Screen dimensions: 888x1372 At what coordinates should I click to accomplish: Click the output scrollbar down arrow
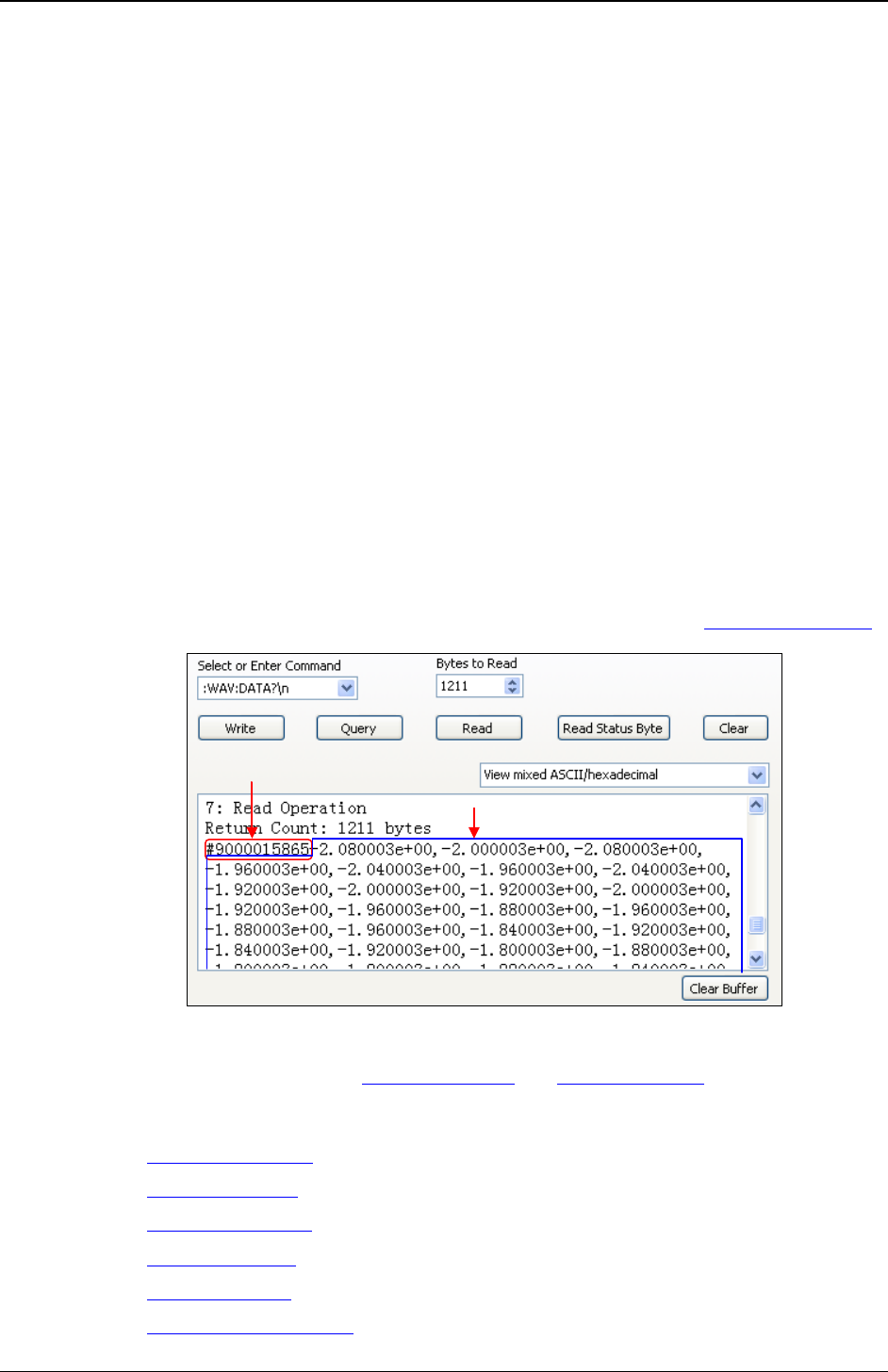[756, 959]
